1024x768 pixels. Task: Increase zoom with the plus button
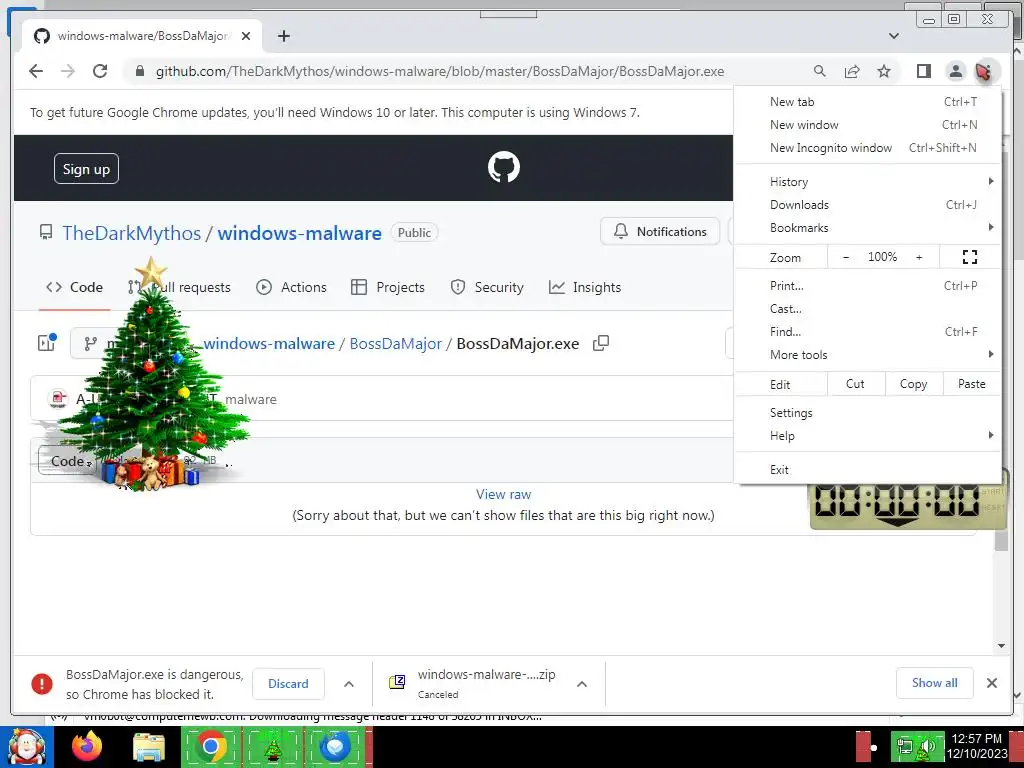[x=919, y=257]
